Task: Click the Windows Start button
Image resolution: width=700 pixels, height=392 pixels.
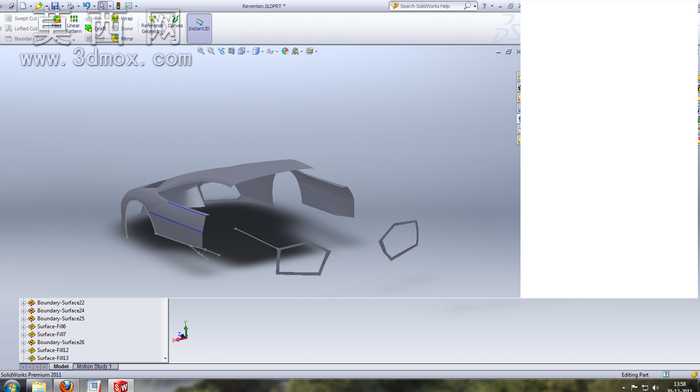Action: 12,386
